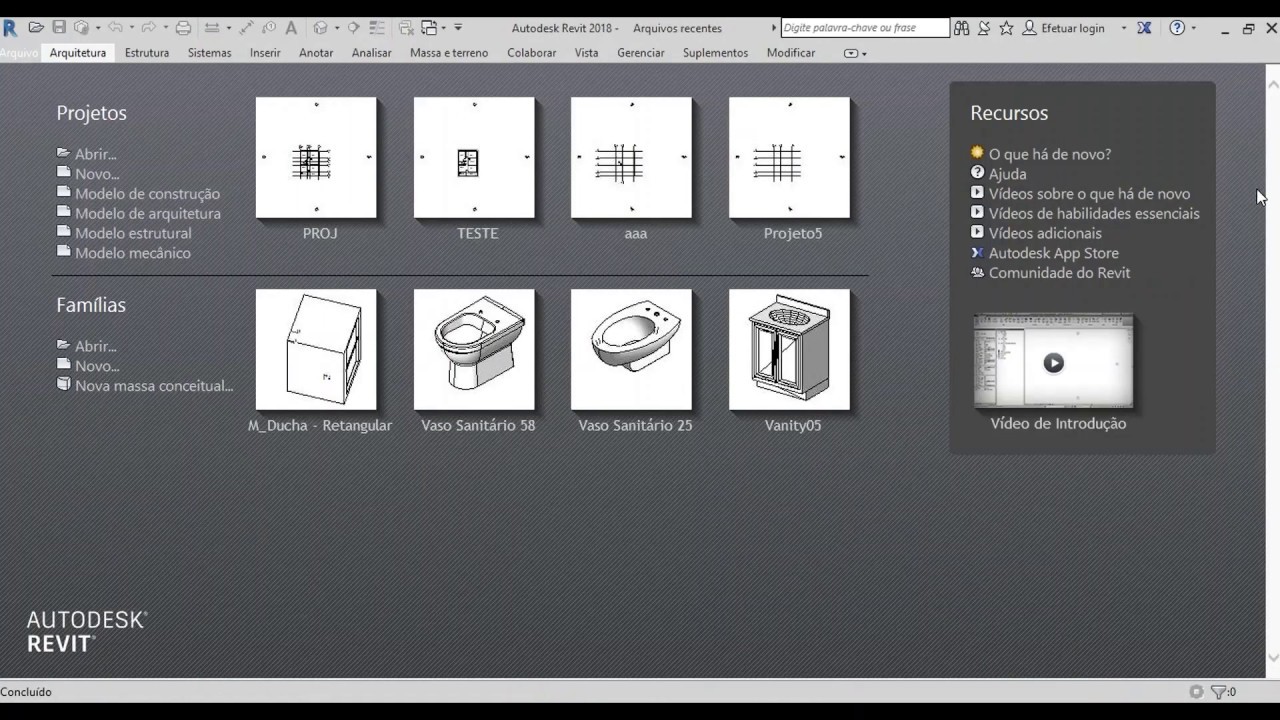
Task: Click the Help question mark icon
Action: pyautogui.click(x=1177, y=28)
